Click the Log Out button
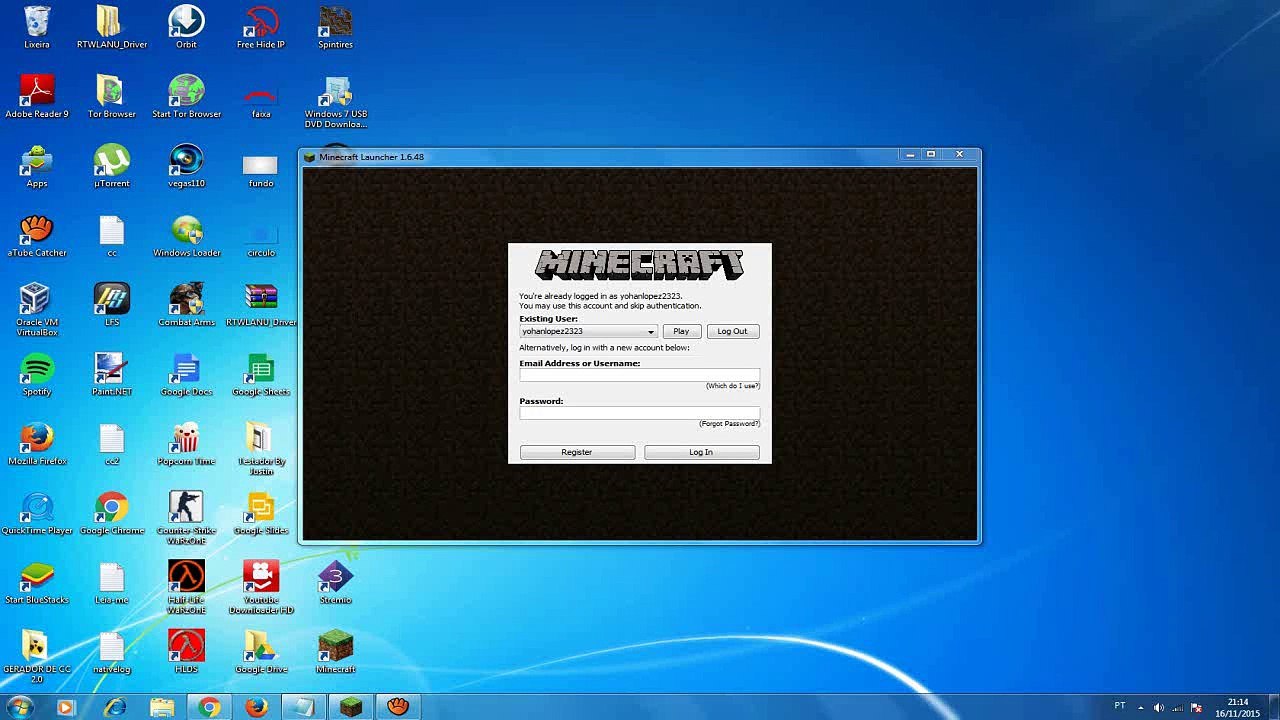The height and width of the screenshot is (720, 1280). coord(732,332)
